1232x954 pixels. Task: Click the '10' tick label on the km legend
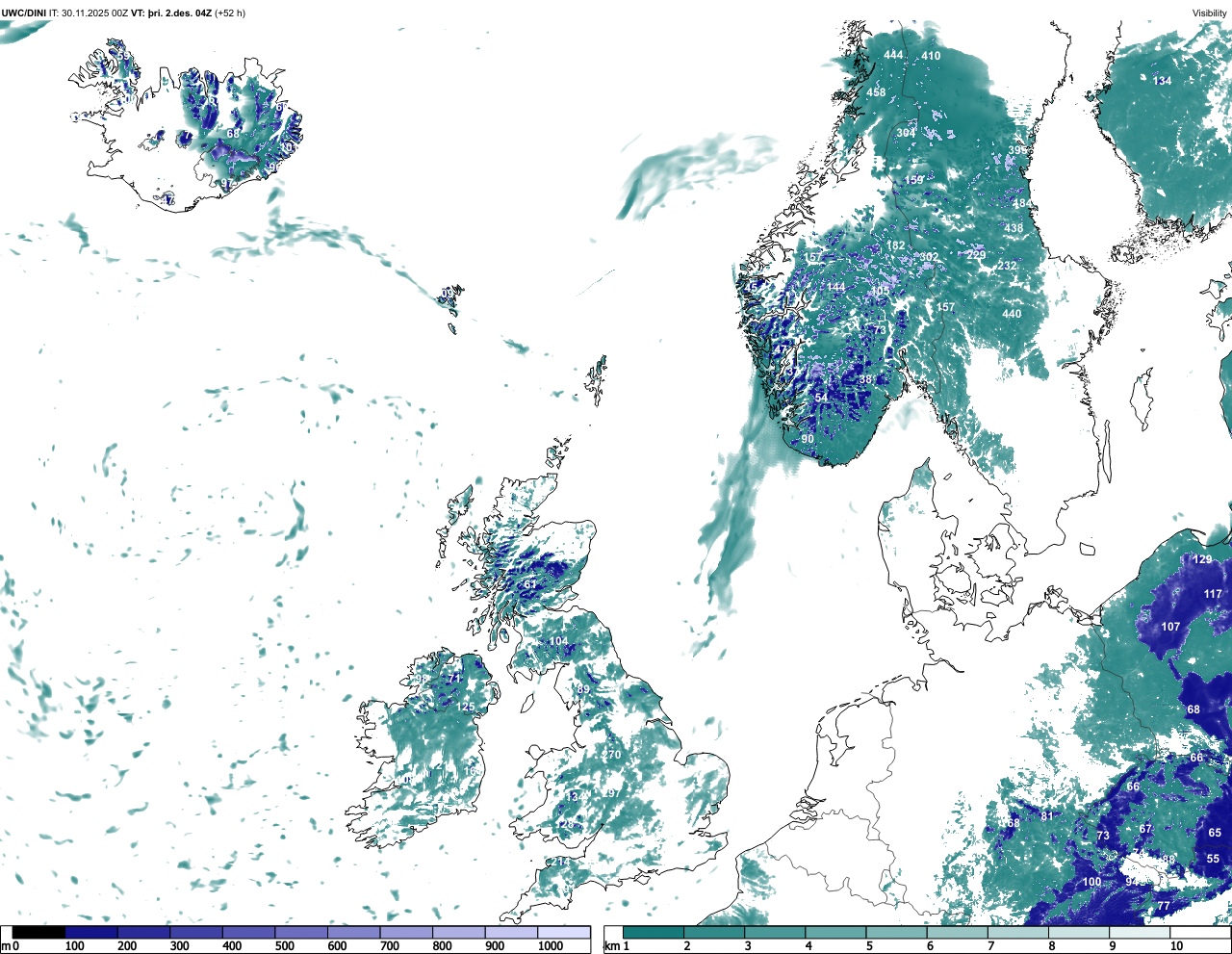[x=1176, y=946]
